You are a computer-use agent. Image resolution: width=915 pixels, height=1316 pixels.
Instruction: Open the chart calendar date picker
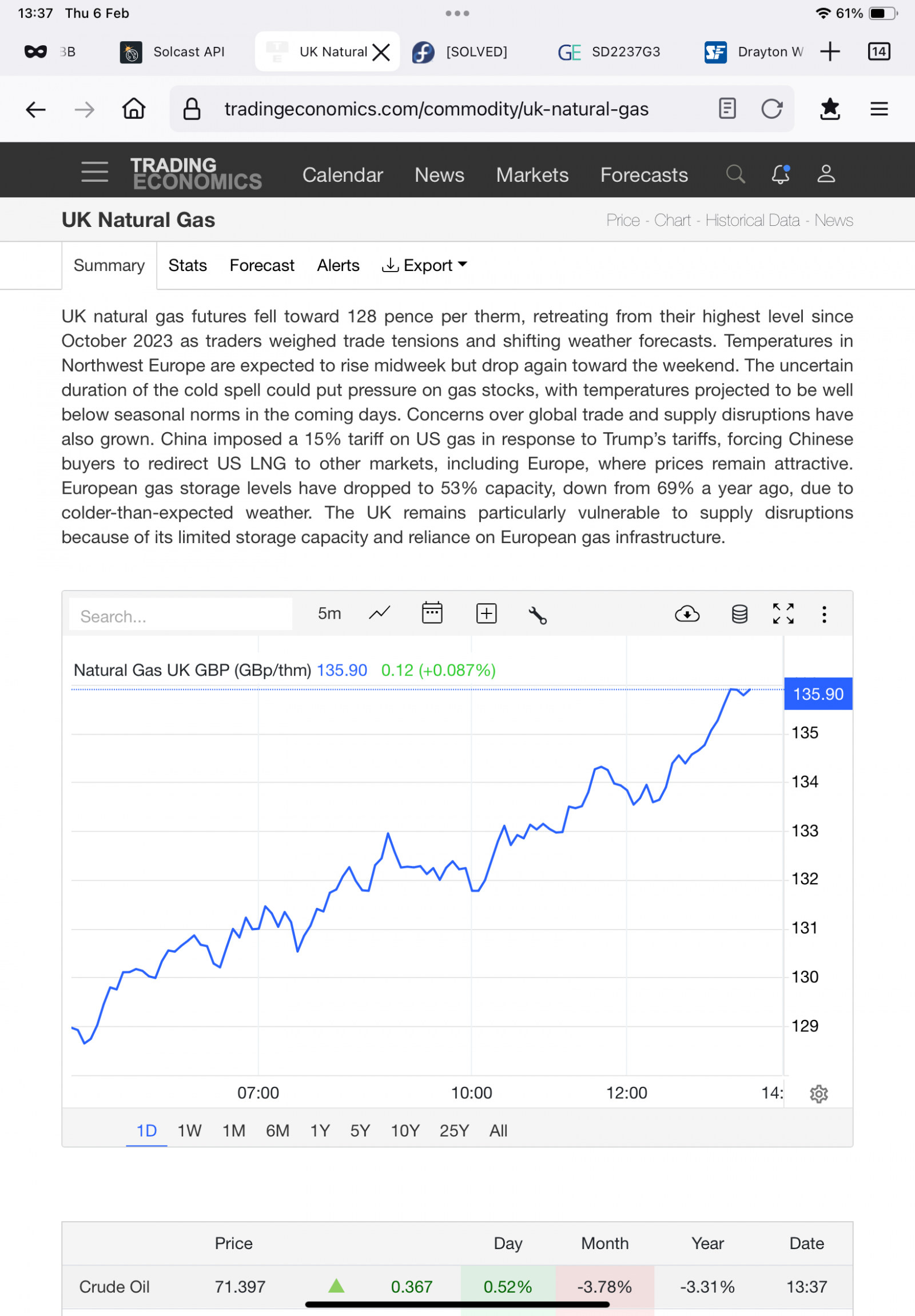coord(432,613)
